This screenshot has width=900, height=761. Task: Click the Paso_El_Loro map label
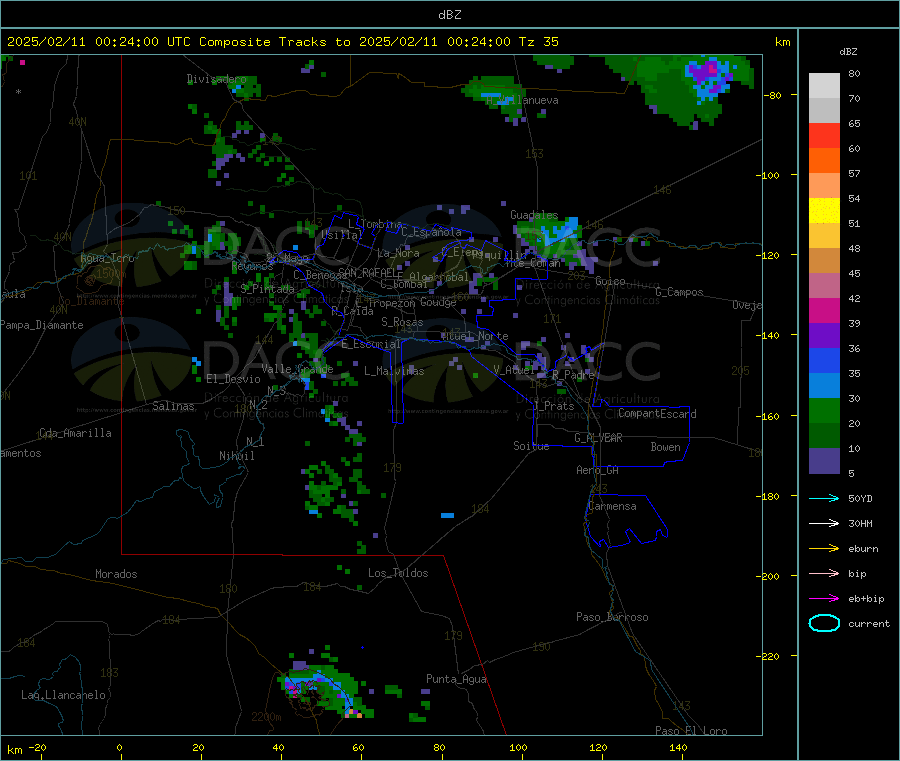click(x=691, y=731)
